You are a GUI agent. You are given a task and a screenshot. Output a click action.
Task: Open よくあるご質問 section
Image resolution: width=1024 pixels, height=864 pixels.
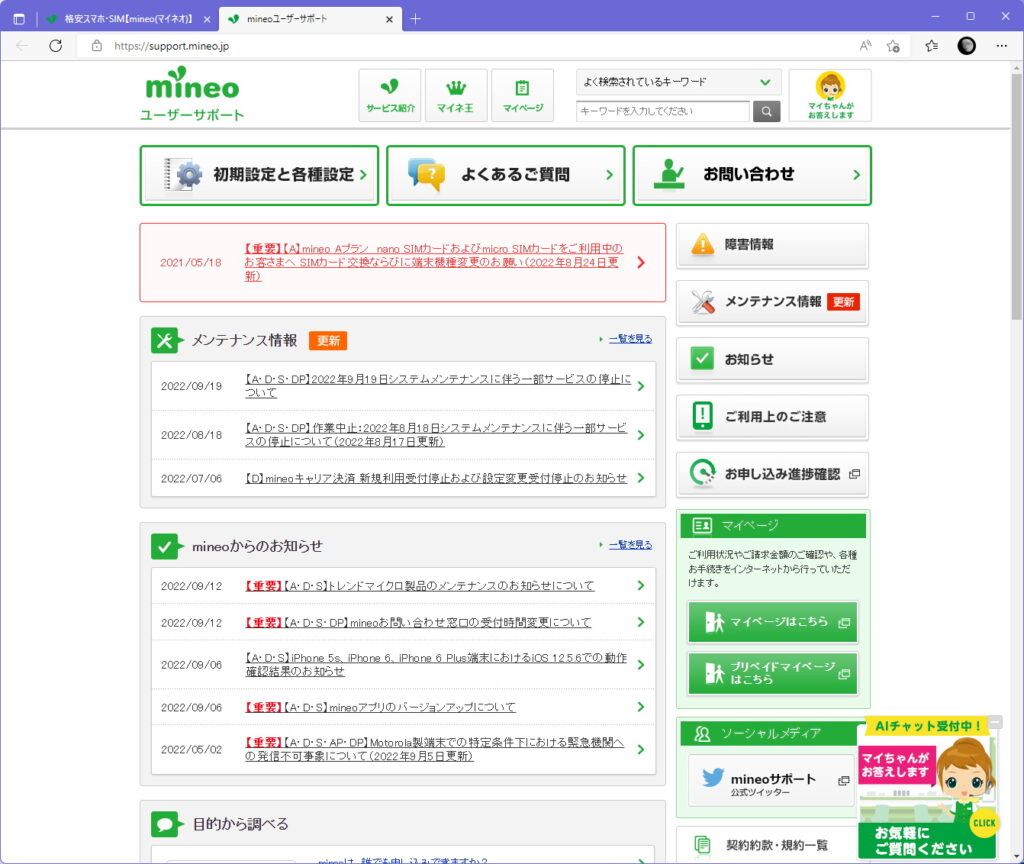505,175
